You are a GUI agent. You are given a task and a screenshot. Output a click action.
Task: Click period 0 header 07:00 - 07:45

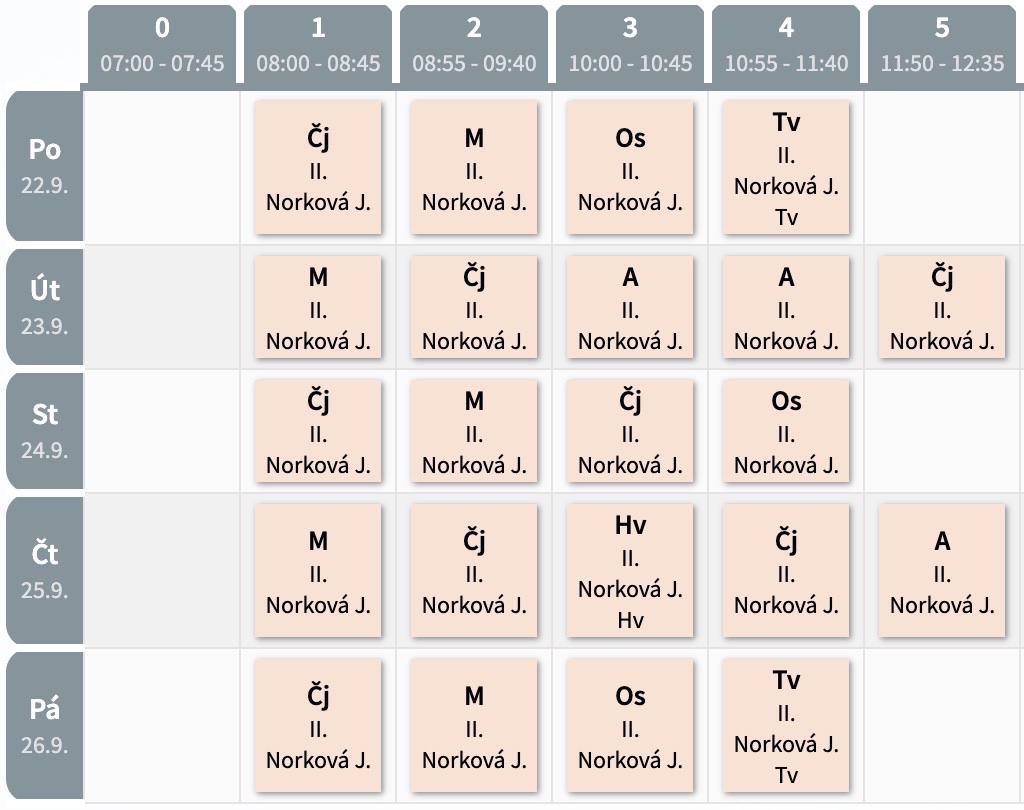162,44
